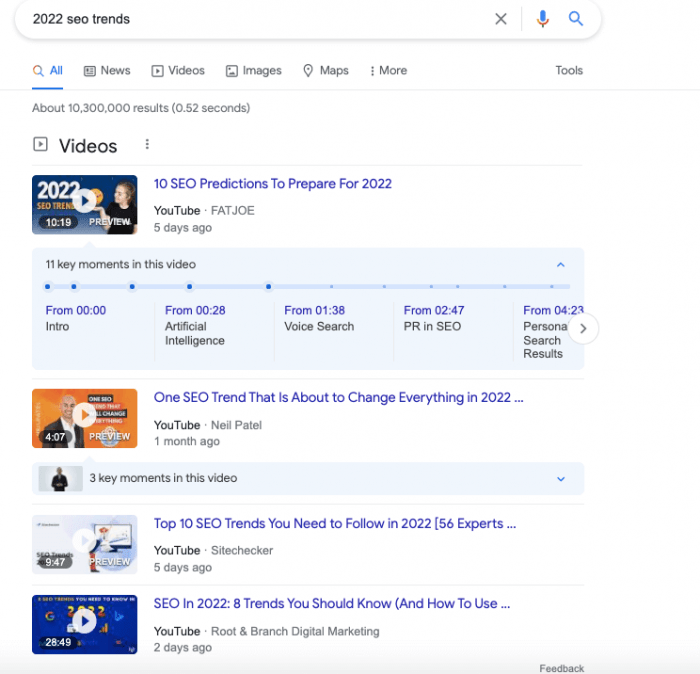This screenshot has height=674, width=700.
Task: Open One SEO Trend That Is About to Change link
Action: click(x=338, y=397)
